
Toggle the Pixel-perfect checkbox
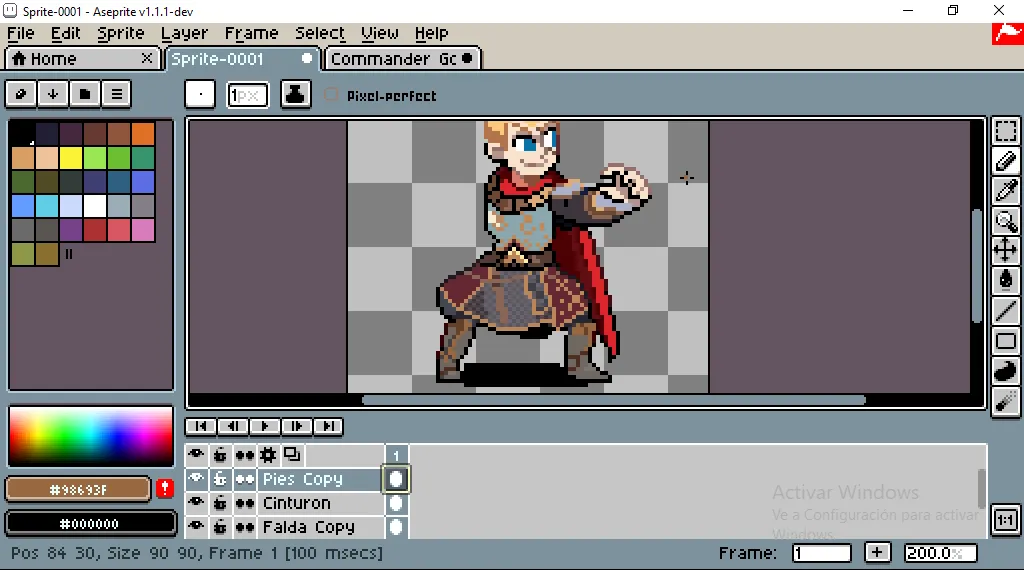[331, 95]
